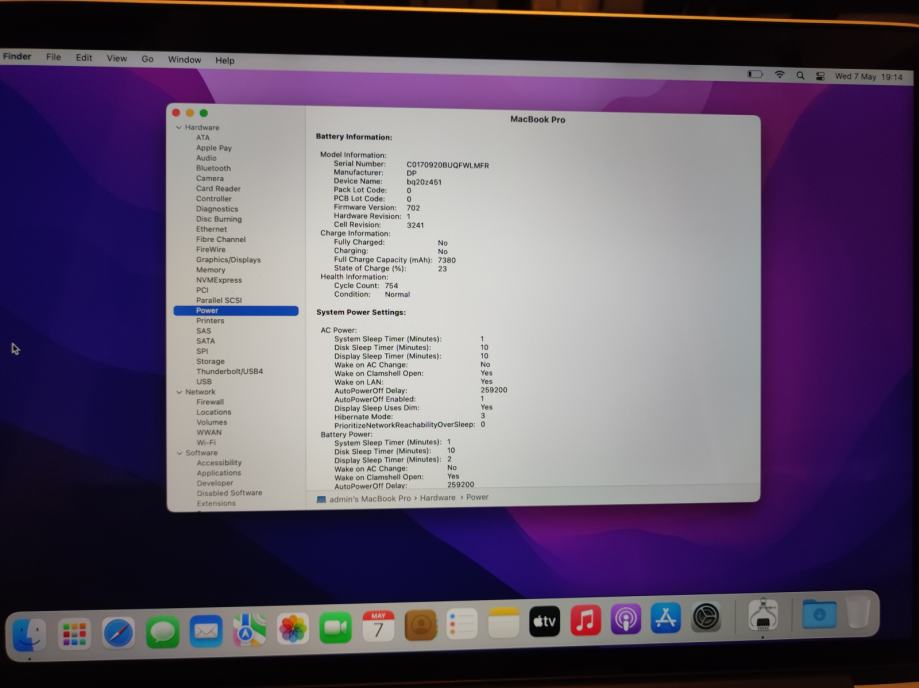Image resolution: width=919 pixels, height=688 pixels.
Task: Open the Help menu
Action: tap(224, 60)
